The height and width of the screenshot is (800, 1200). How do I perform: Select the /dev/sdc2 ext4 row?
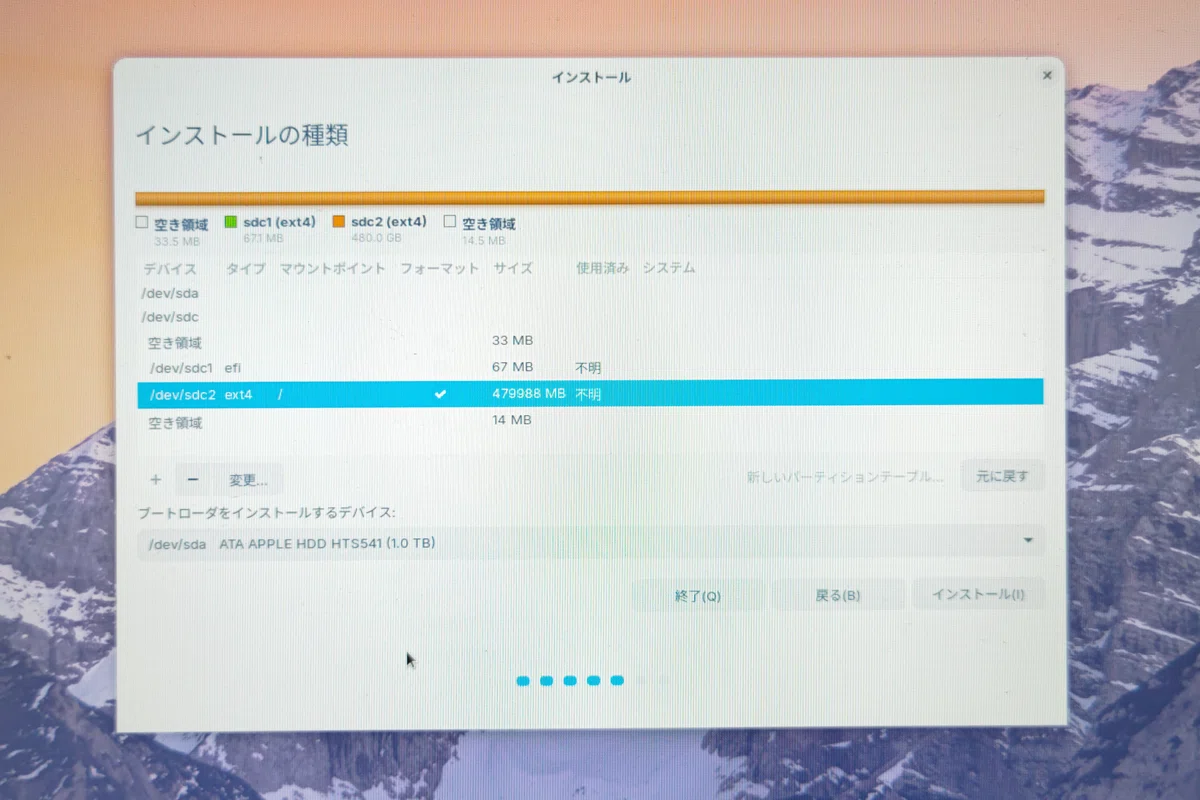click(x=590, y=393)
